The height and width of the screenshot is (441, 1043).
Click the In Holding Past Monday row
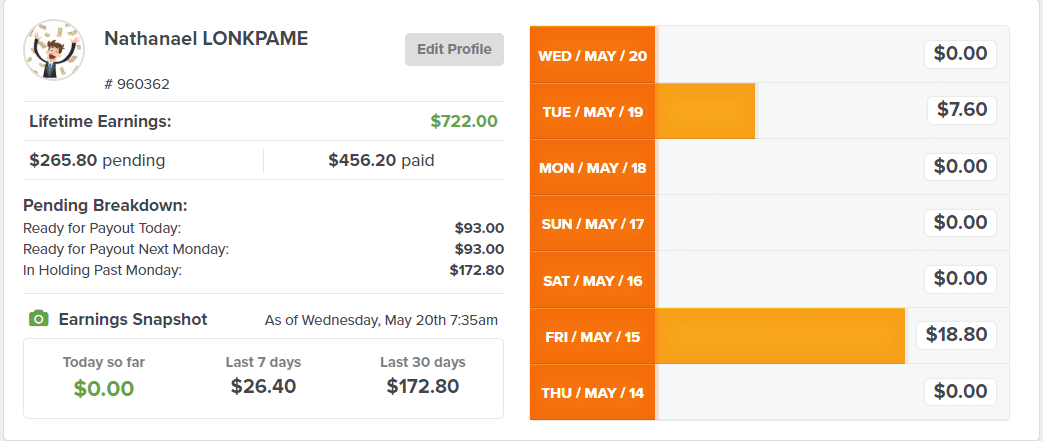263,270
